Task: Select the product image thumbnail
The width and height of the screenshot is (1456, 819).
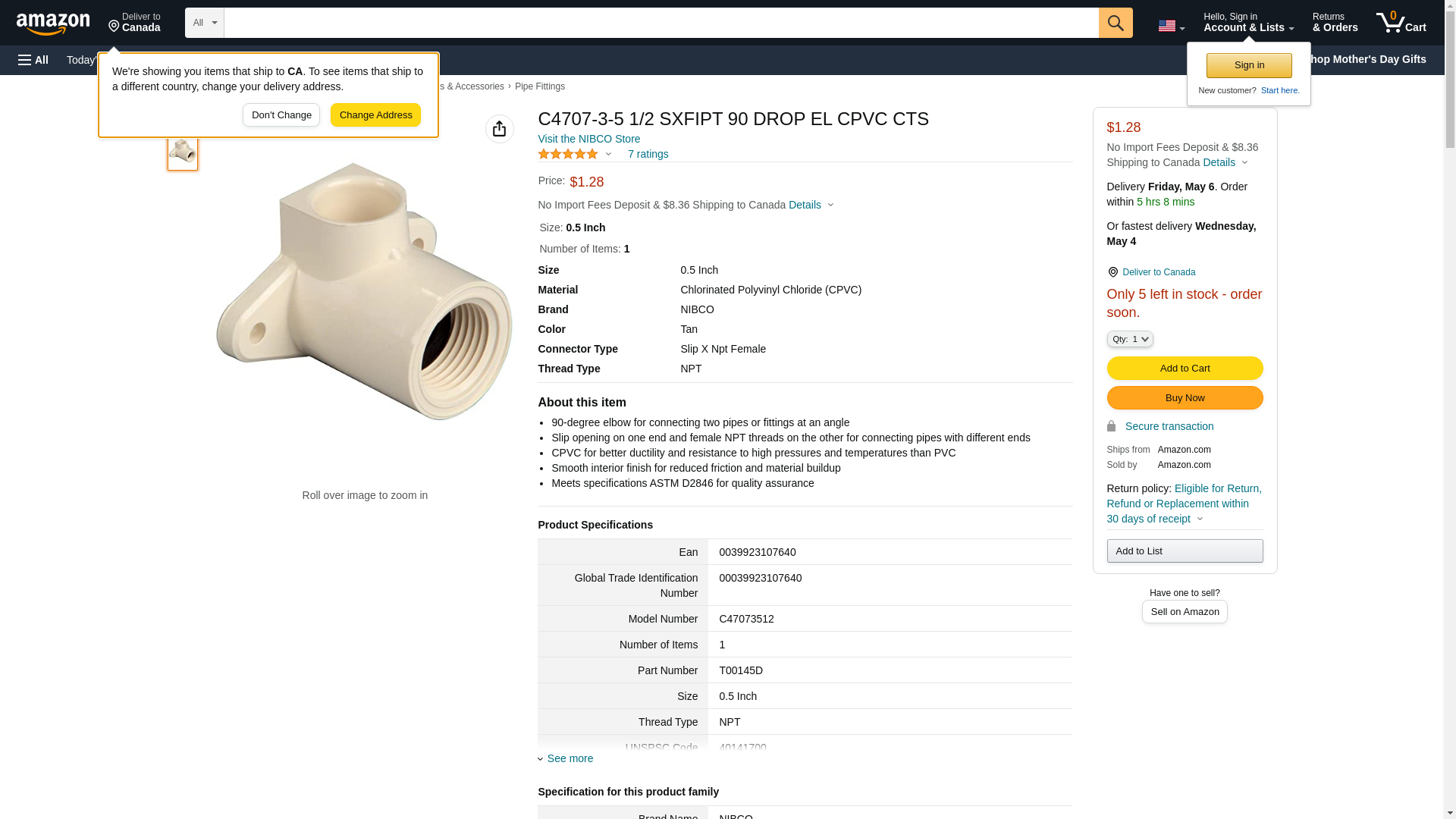Action: [x=183, y=152]
